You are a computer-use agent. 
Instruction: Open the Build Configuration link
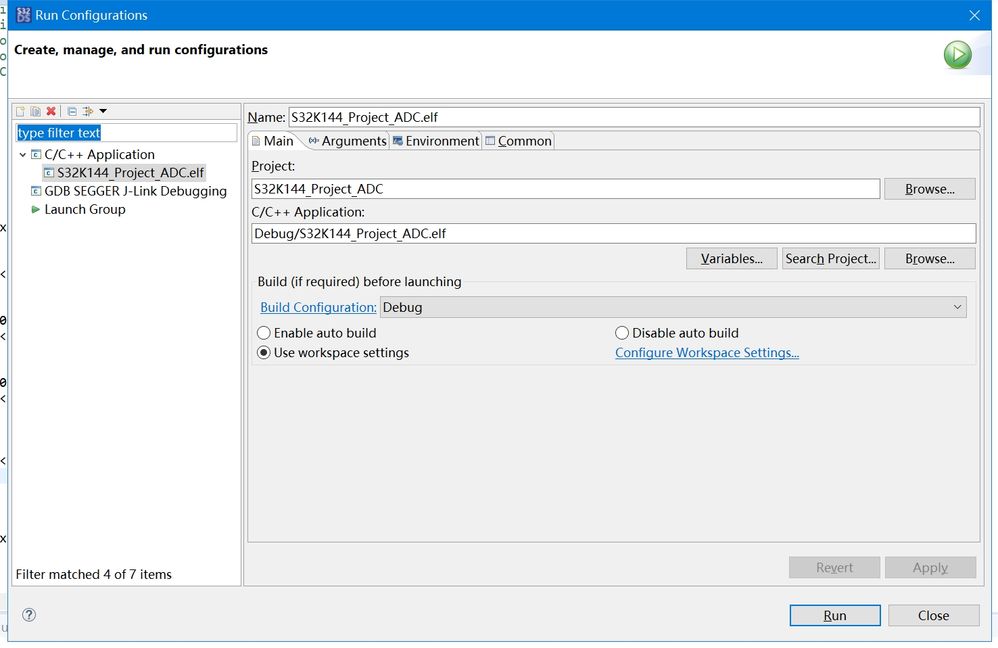[x=318, y=307]
